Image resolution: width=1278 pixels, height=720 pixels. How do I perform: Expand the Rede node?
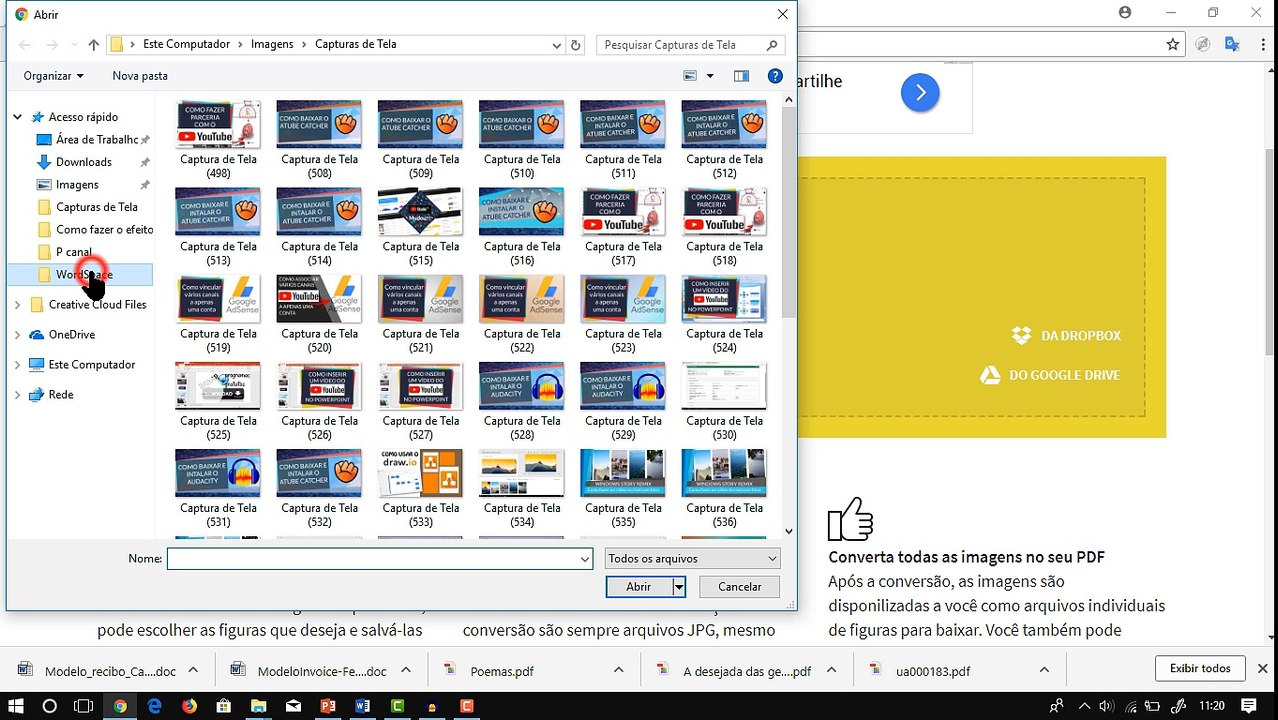click(18, 395)
